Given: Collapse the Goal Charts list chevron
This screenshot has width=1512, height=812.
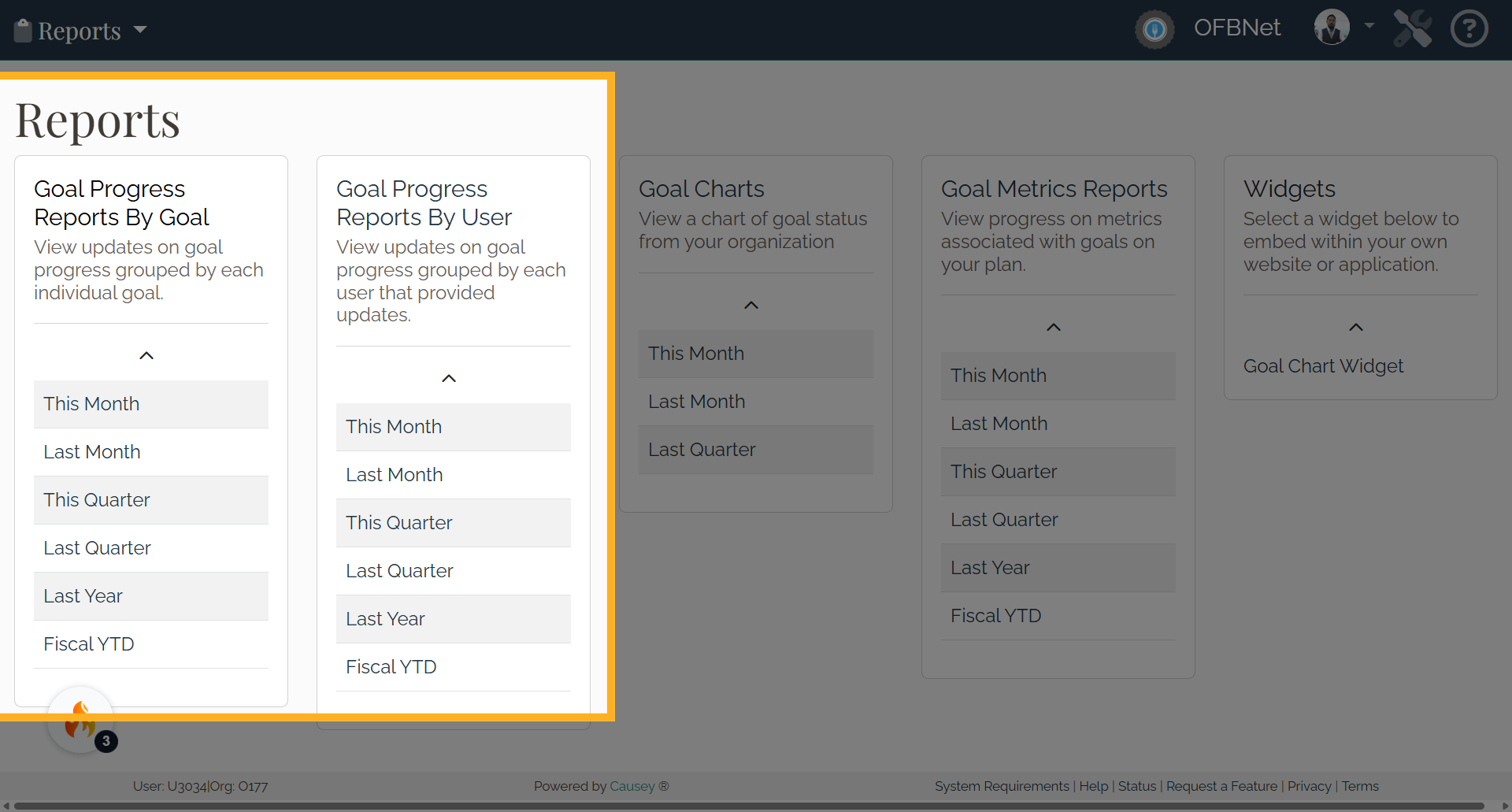Looking at the screenshot, I should (751, 306).
